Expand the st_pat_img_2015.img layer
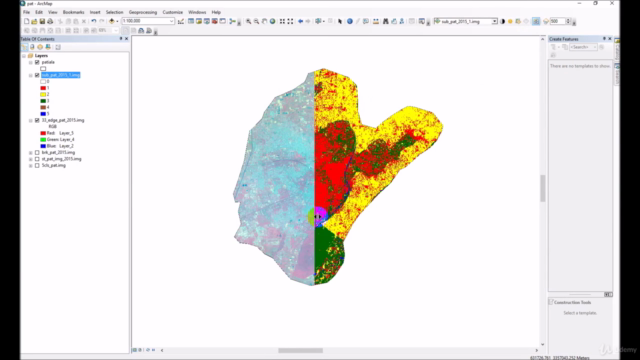Viewport: 640px width, 360px height. click(x=31, y=159)
